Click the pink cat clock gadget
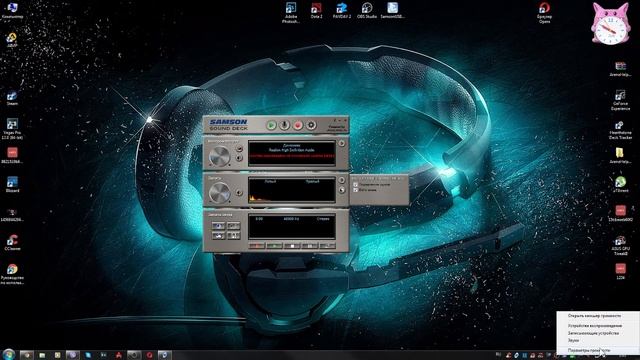 pyautogui.click(x=611, y=24)
